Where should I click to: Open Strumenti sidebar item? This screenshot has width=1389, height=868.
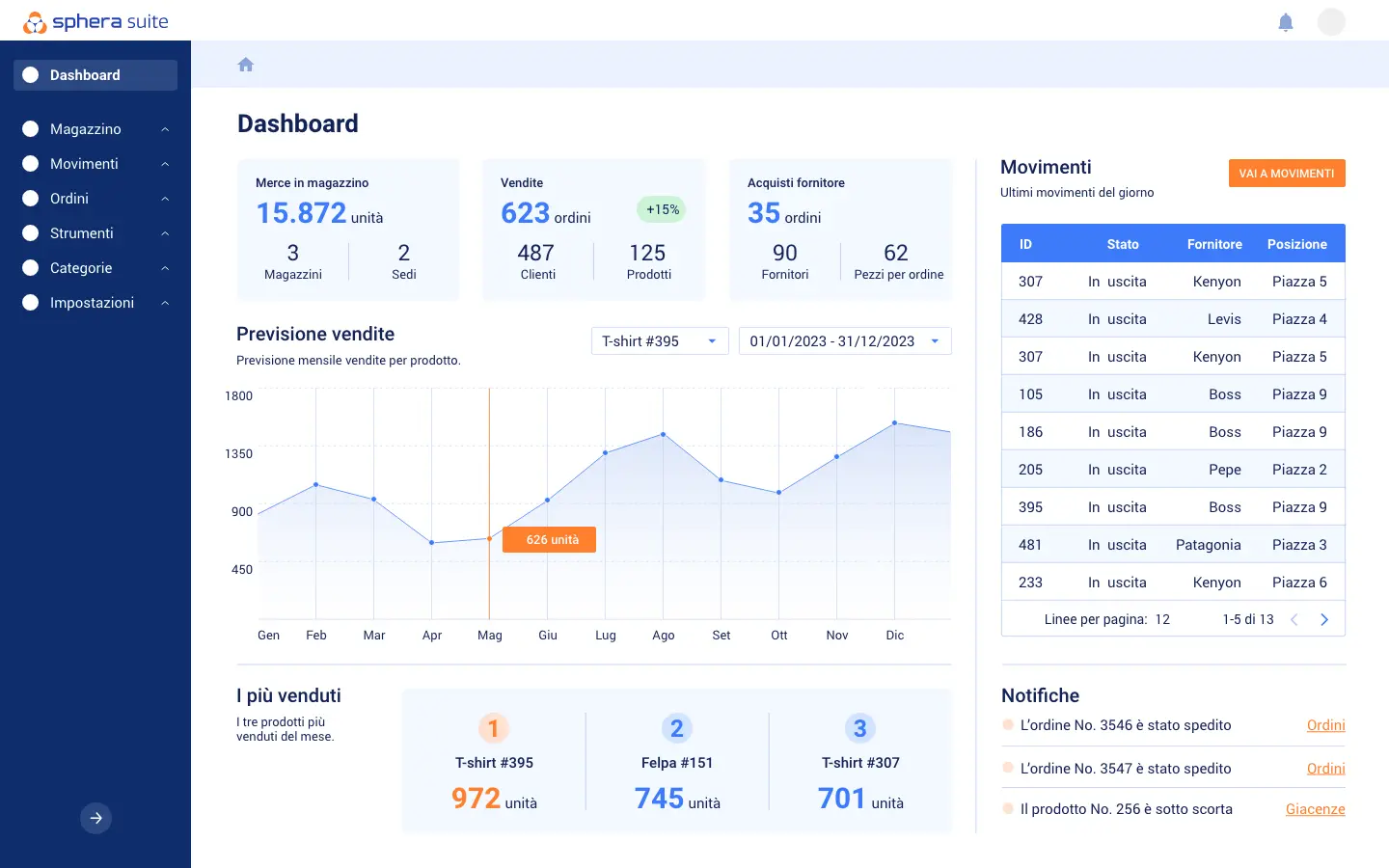tap(95, 233)
